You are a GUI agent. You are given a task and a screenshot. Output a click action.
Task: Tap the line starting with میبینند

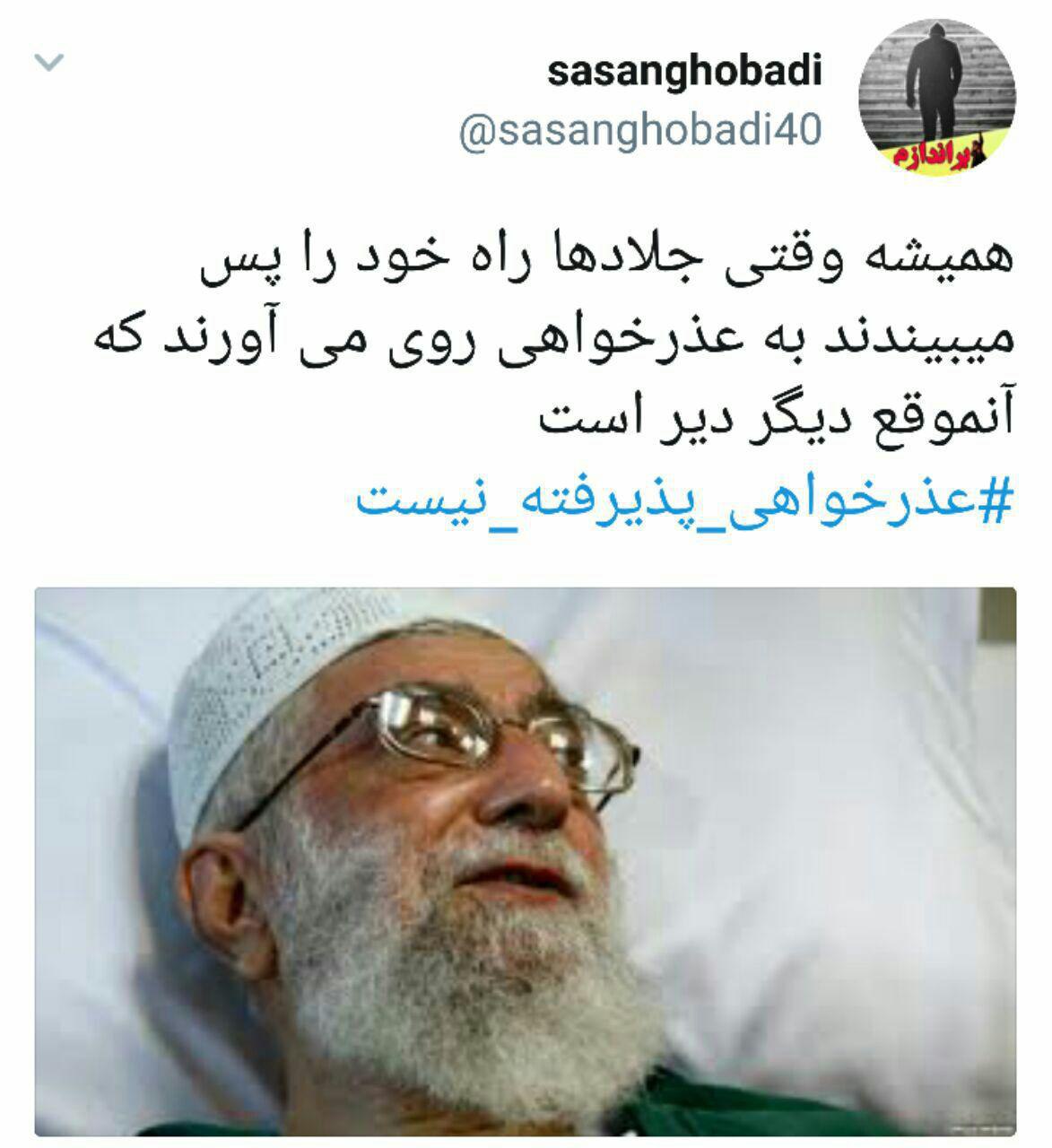click(553, 343)
